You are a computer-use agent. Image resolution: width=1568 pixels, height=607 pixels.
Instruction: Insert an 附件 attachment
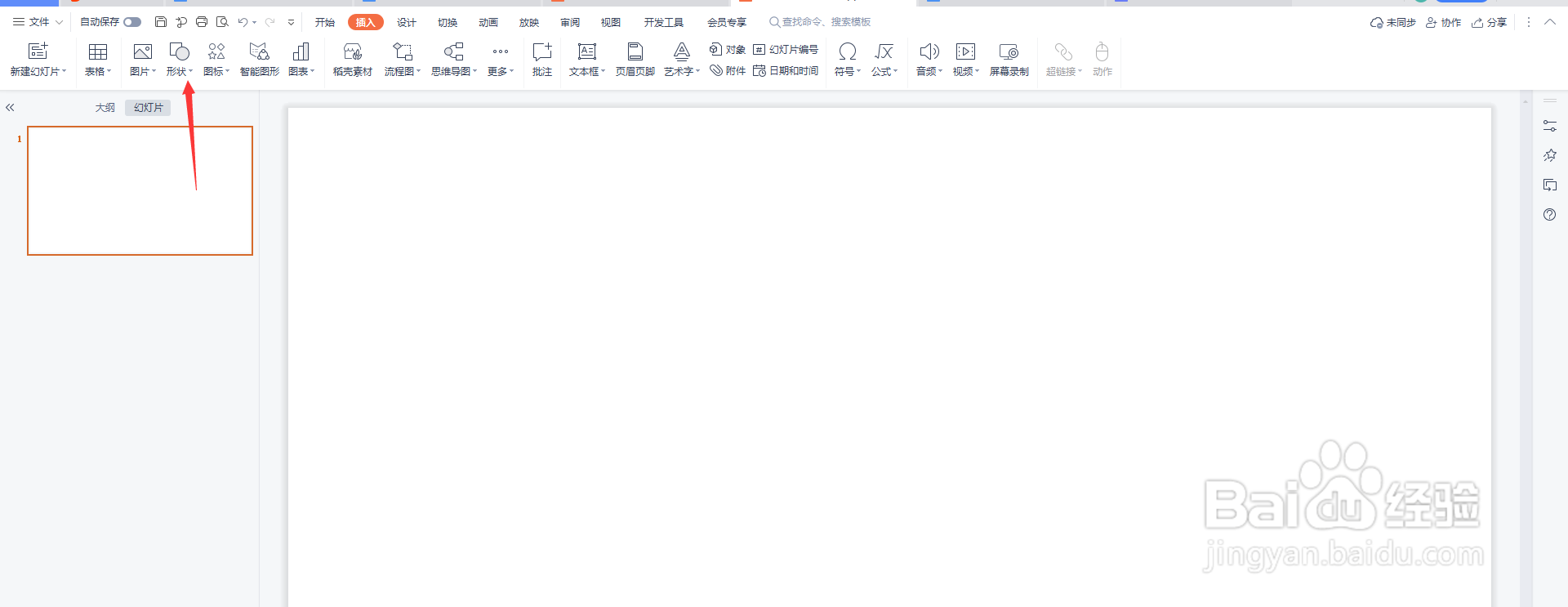point(727,71)
